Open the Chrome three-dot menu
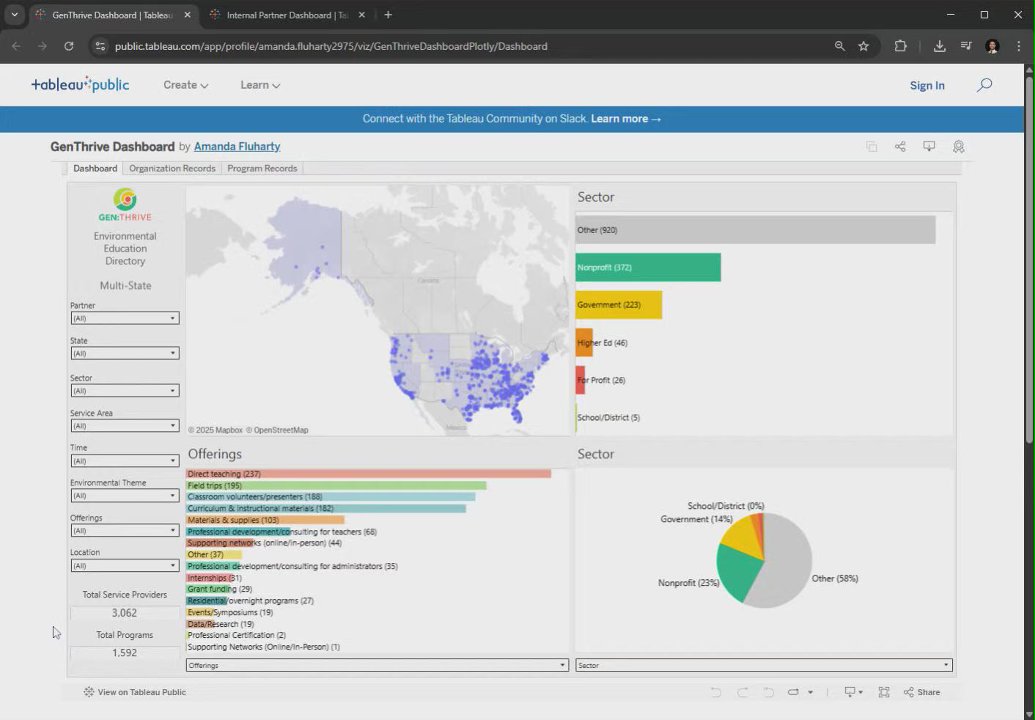This screenshot has width=1035, height=720. click(x=1019, y=46)
